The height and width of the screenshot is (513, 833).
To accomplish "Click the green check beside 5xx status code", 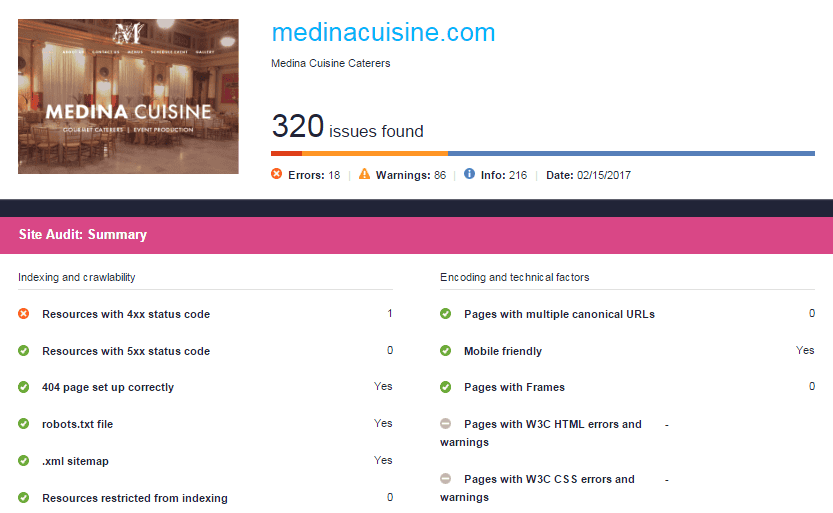I will click(23, 350).
